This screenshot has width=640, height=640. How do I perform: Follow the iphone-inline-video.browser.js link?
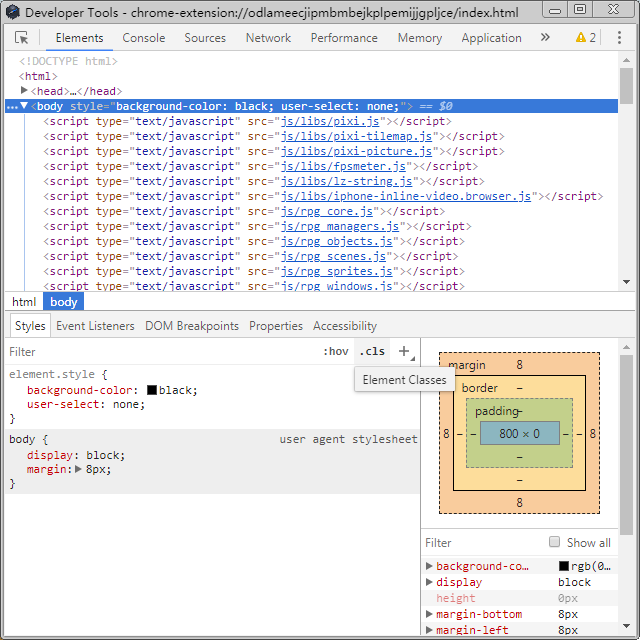point(406,196)
